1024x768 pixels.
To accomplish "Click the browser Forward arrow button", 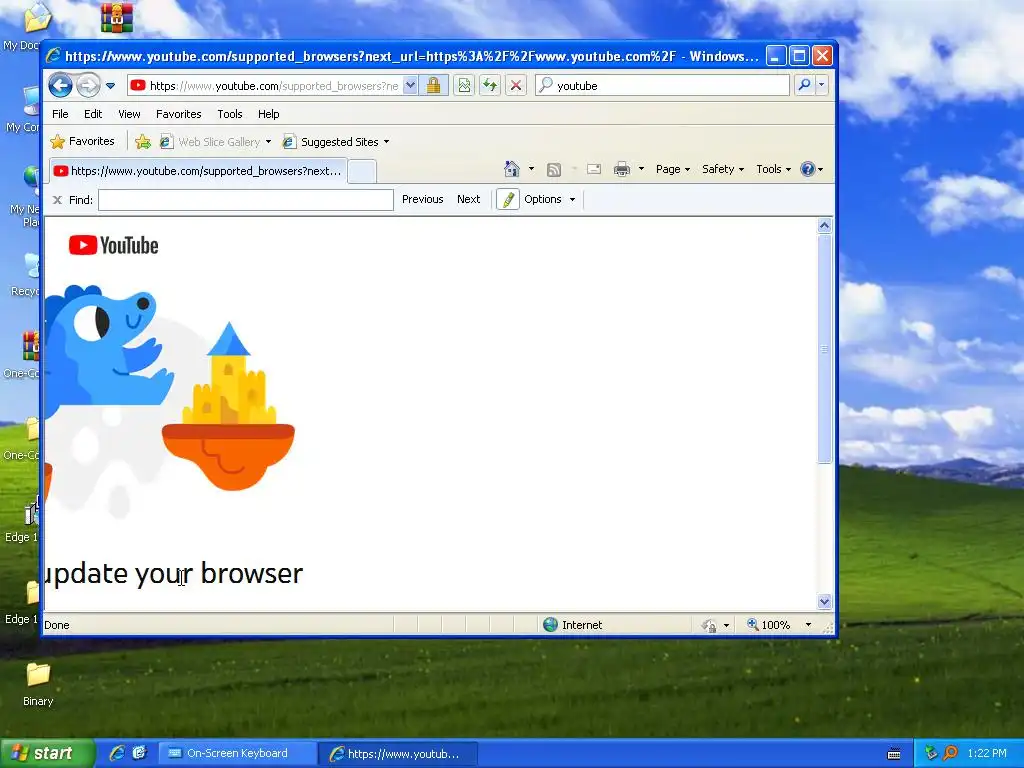I will coord(88,86).
